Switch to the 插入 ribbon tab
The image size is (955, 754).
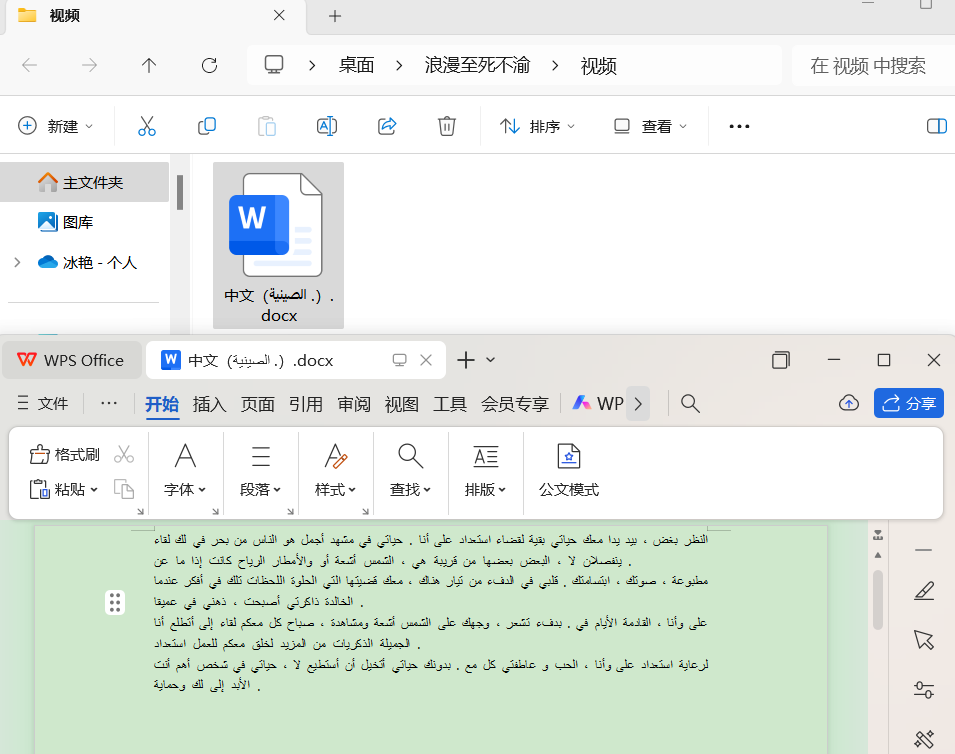pyautogui.click(x=210, y=404)
